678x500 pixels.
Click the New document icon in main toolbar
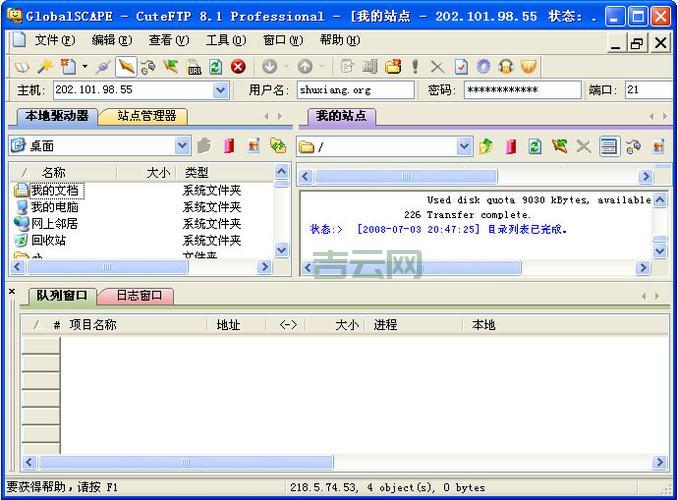68,67
